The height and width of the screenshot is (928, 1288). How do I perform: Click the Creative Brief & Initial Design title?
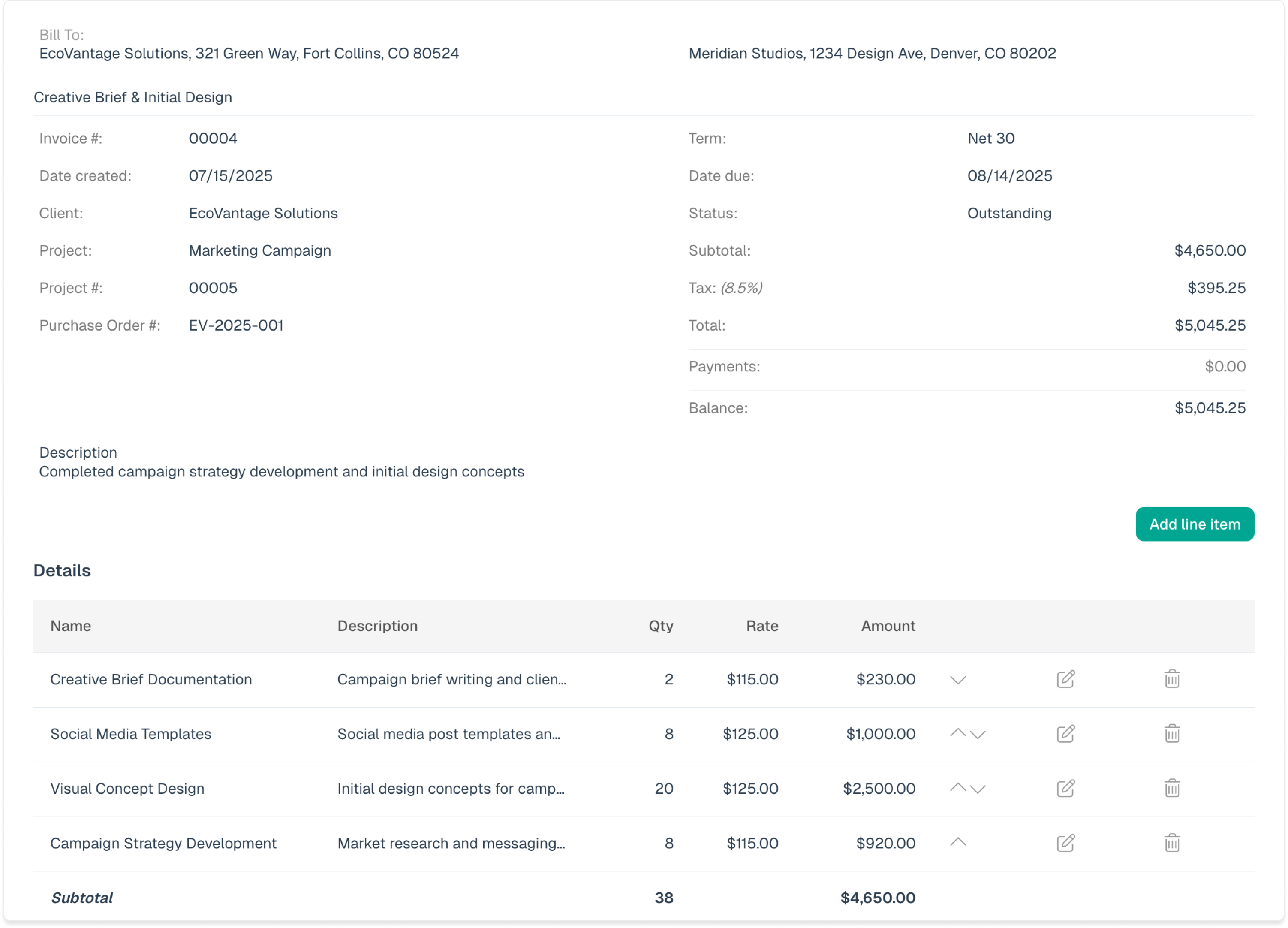click(x=133, y=97)
